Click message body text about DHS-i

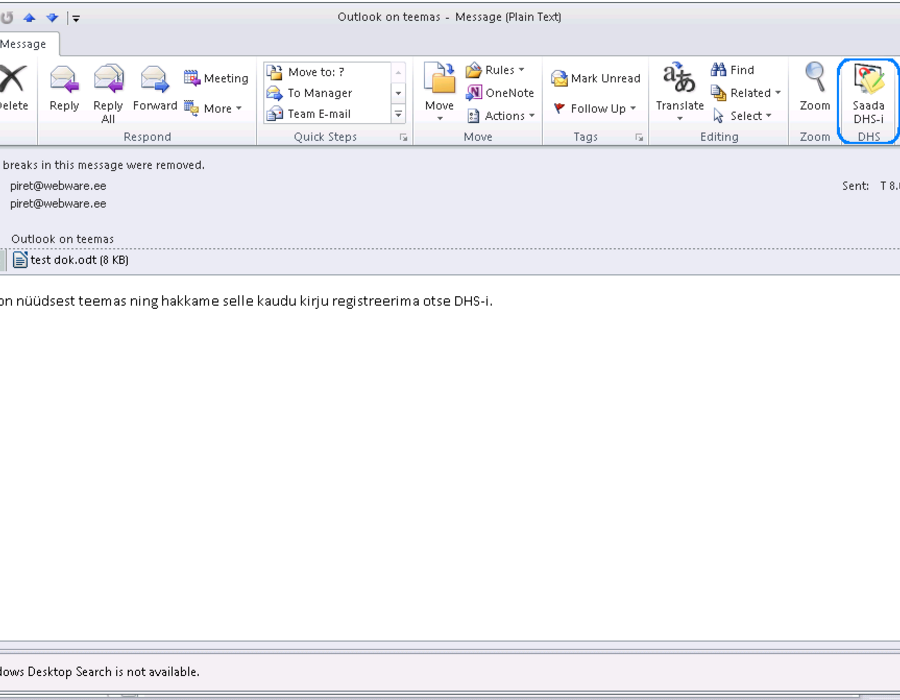(246, 301)
